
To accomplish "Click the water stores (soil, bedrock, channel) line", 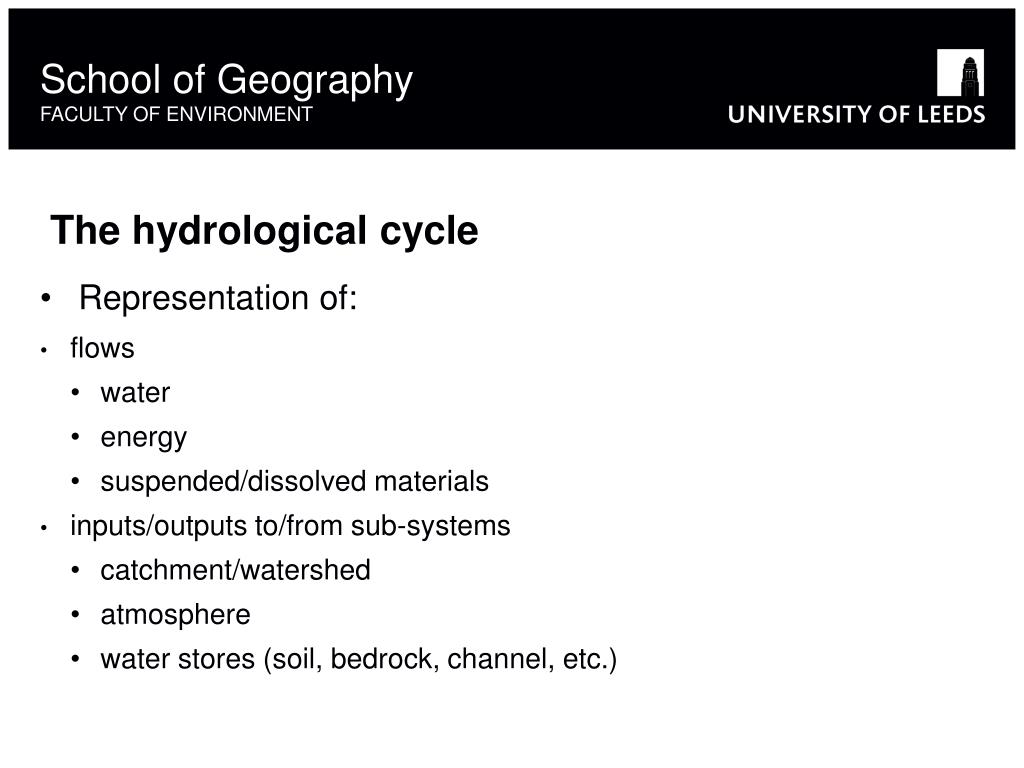I will [359, 660].
